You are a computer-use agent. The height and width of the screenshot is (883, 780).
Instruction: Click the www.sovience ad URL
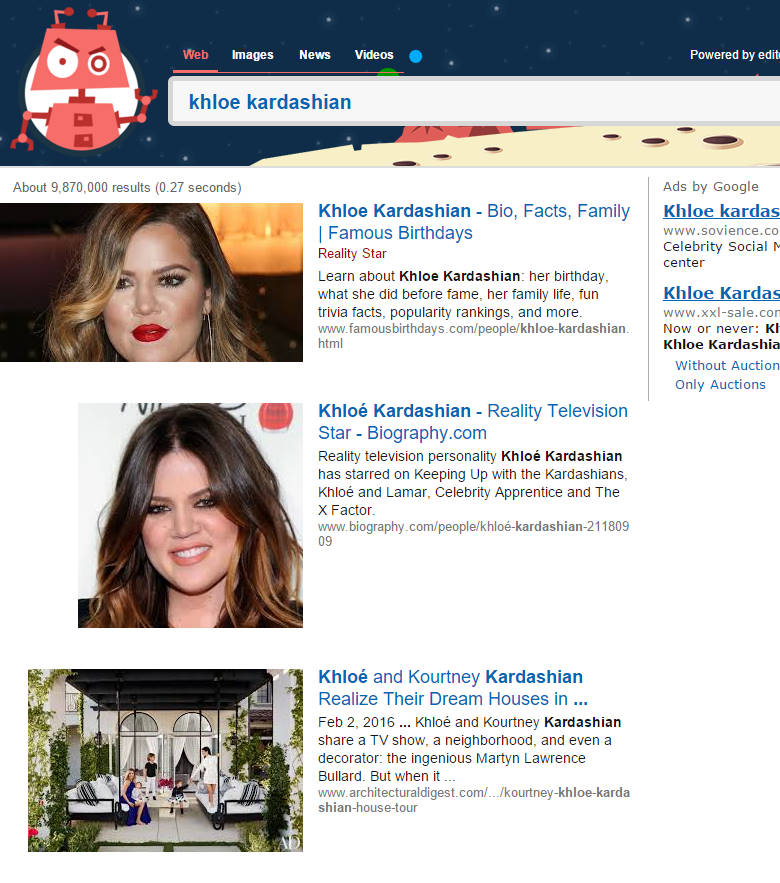point(721,230)
